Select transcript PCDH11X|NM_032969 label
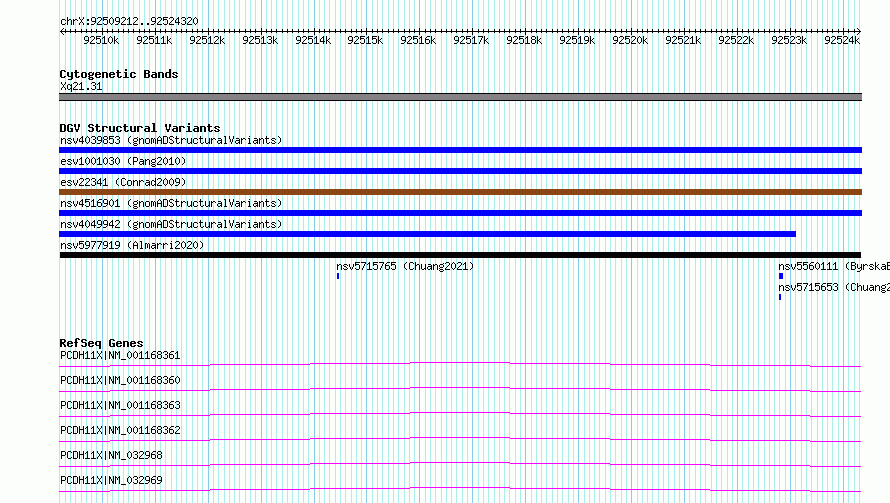This screenshot has height=503, width=890. pos(111,480)
